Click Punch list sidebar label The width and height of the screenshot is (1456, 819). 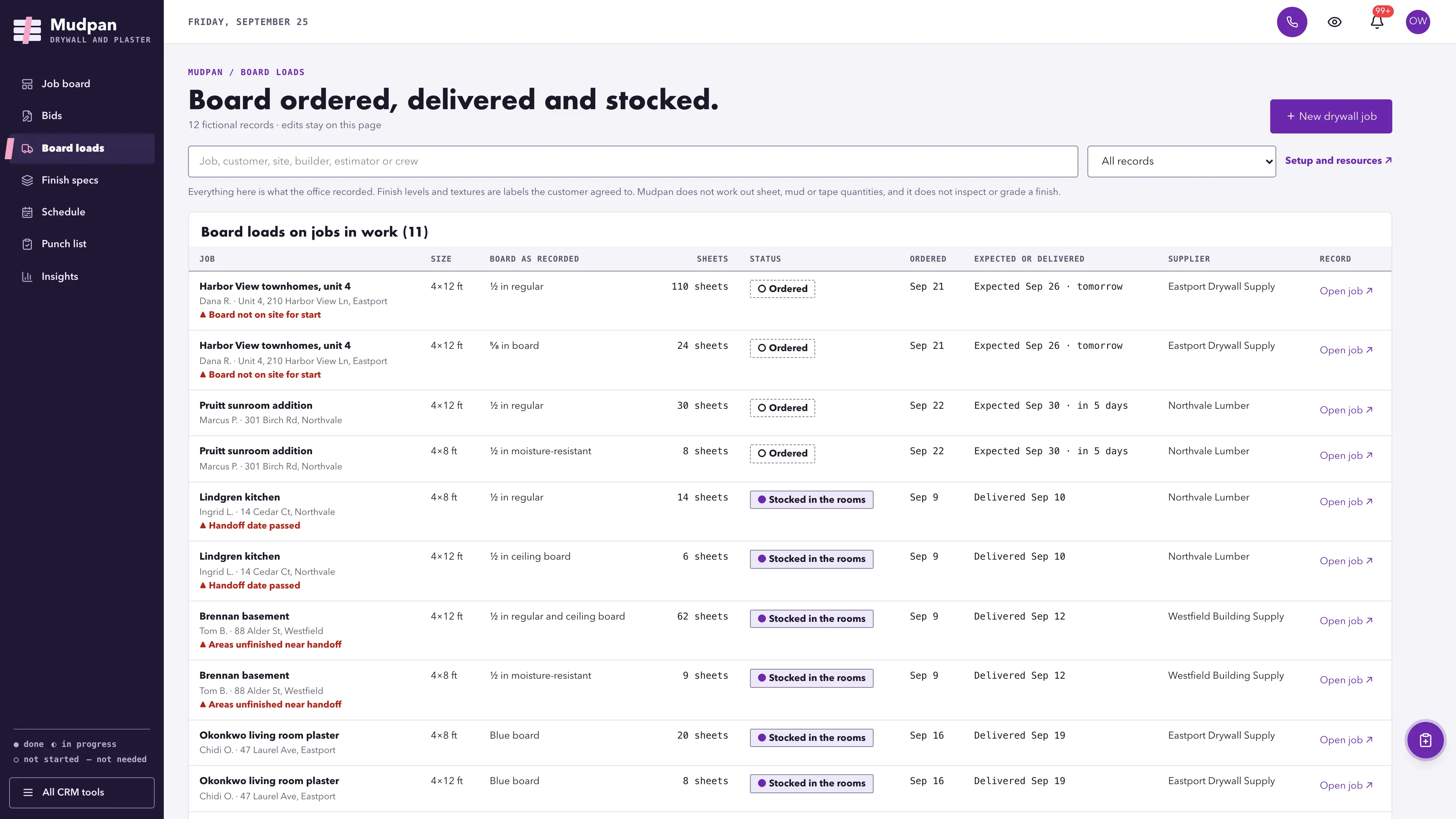pos(63,244)
